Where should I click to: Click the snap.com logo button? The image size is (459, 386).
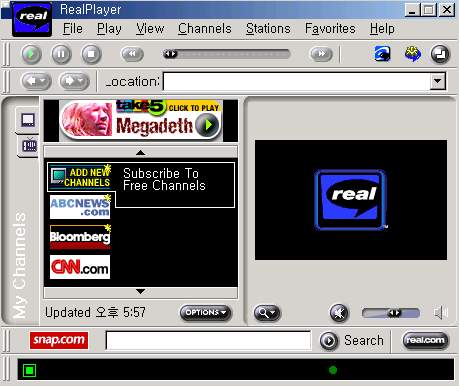click(59, 340)
